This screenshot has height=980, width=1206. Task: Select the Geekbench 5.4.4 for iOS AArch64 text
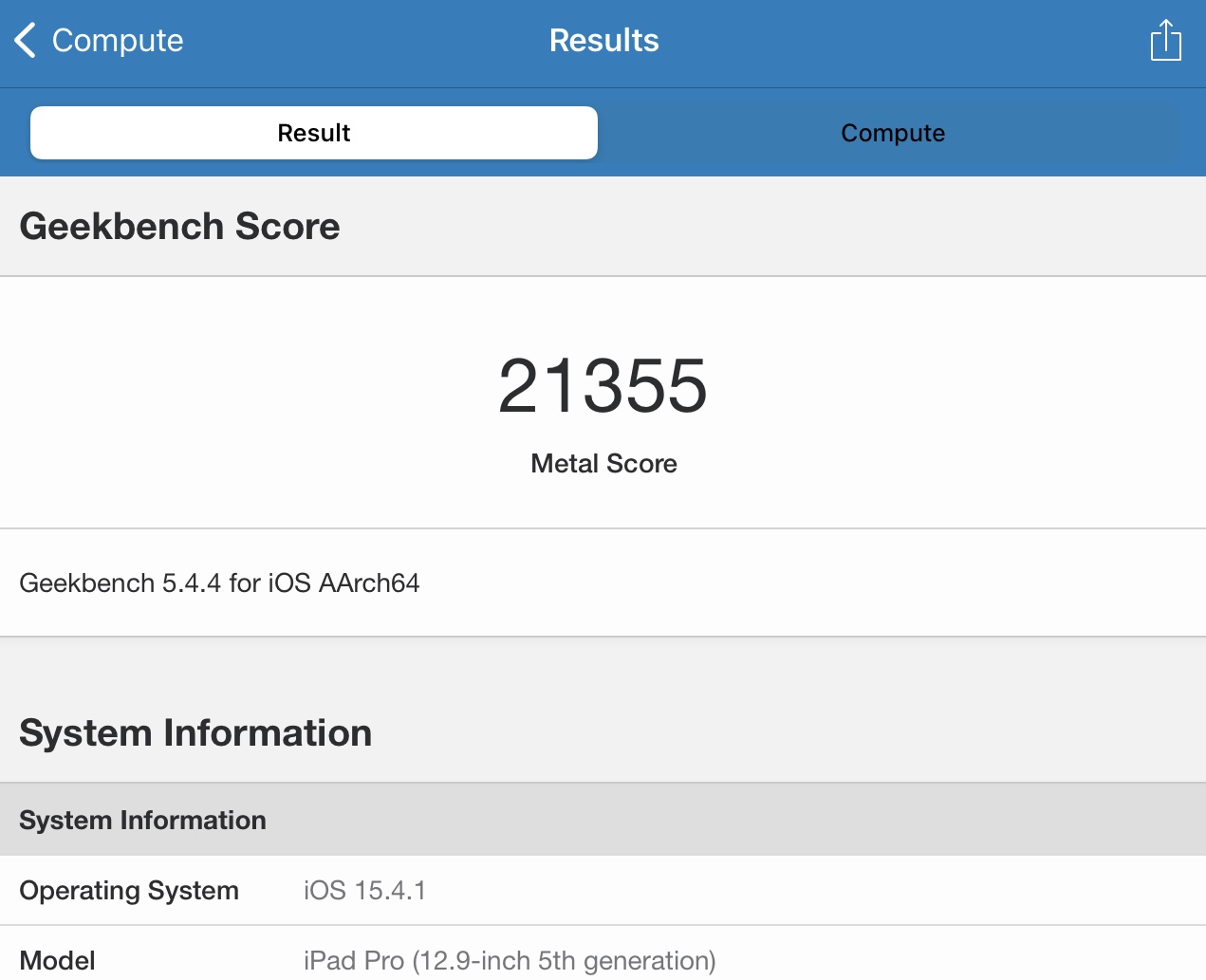pos(219,582)
